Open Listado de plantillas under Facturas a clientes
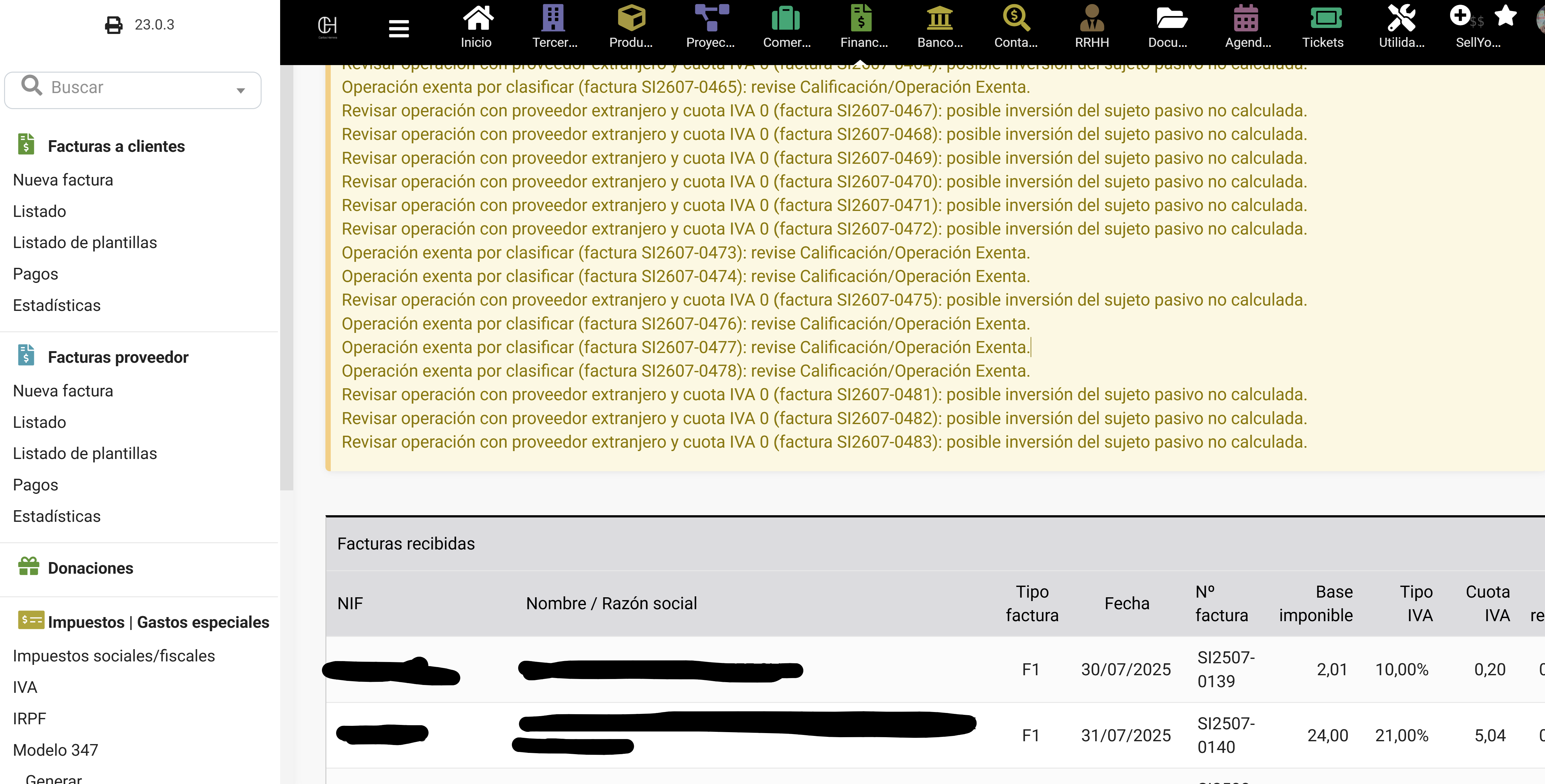 pos(85,242)
